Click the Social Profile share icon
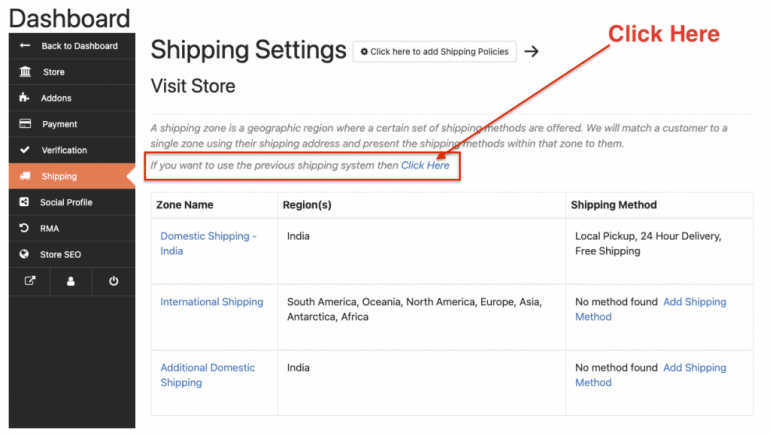This screenshot has width=770, height=437. (24, 202)
